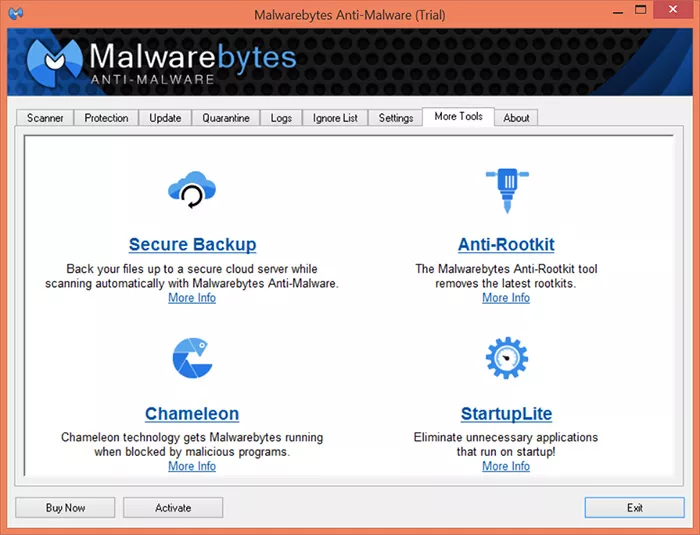This screenshot has height=535, width=700.
Task: Click More Info under Chameleon
Action: pos(192,466)
